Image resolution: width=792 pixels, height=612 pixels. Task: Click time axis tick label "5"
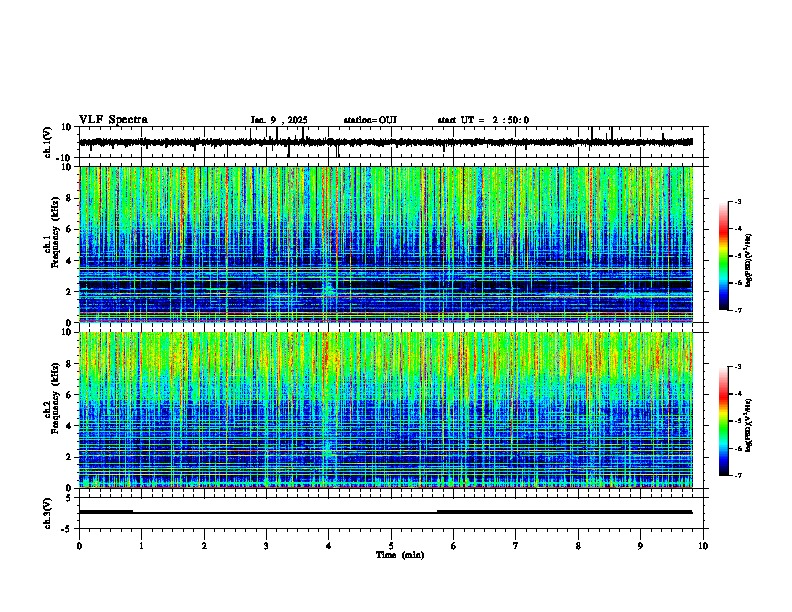(x=391, y=546)
